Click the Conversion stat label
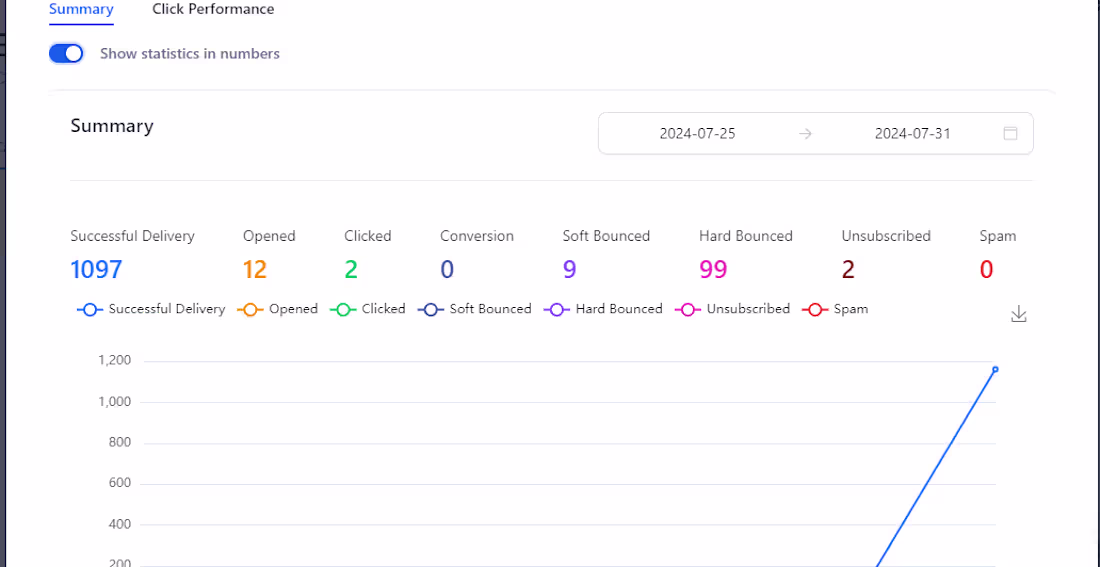 [477, 236]
